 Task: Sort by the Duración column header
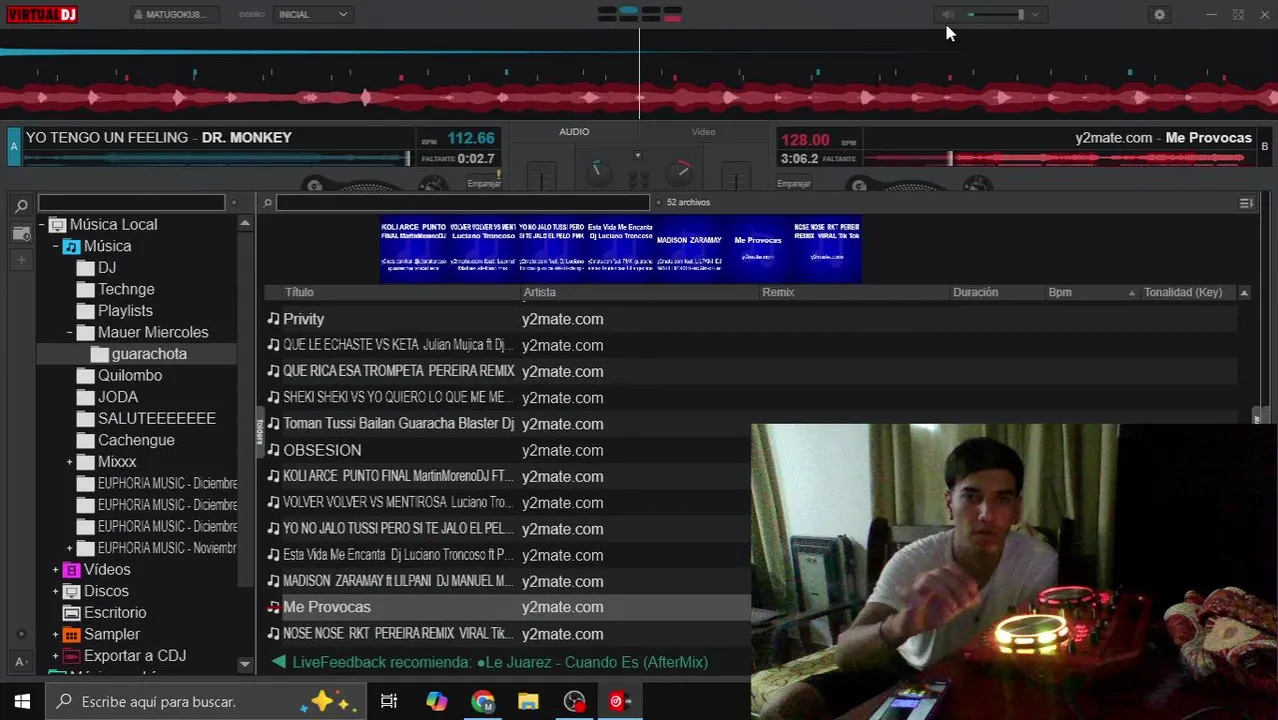click(x=975, y=292)
